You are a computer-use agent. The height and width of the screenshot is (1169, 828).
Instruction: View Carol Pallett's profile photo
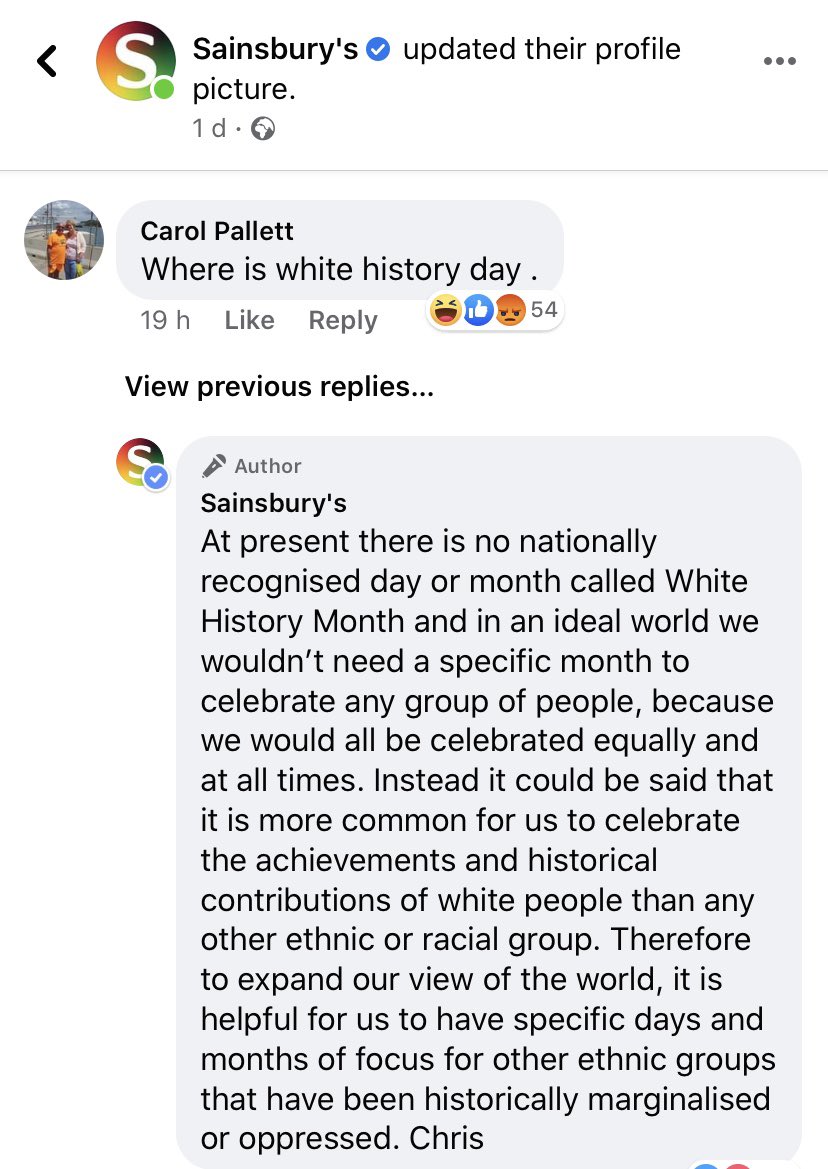point(64,240)
